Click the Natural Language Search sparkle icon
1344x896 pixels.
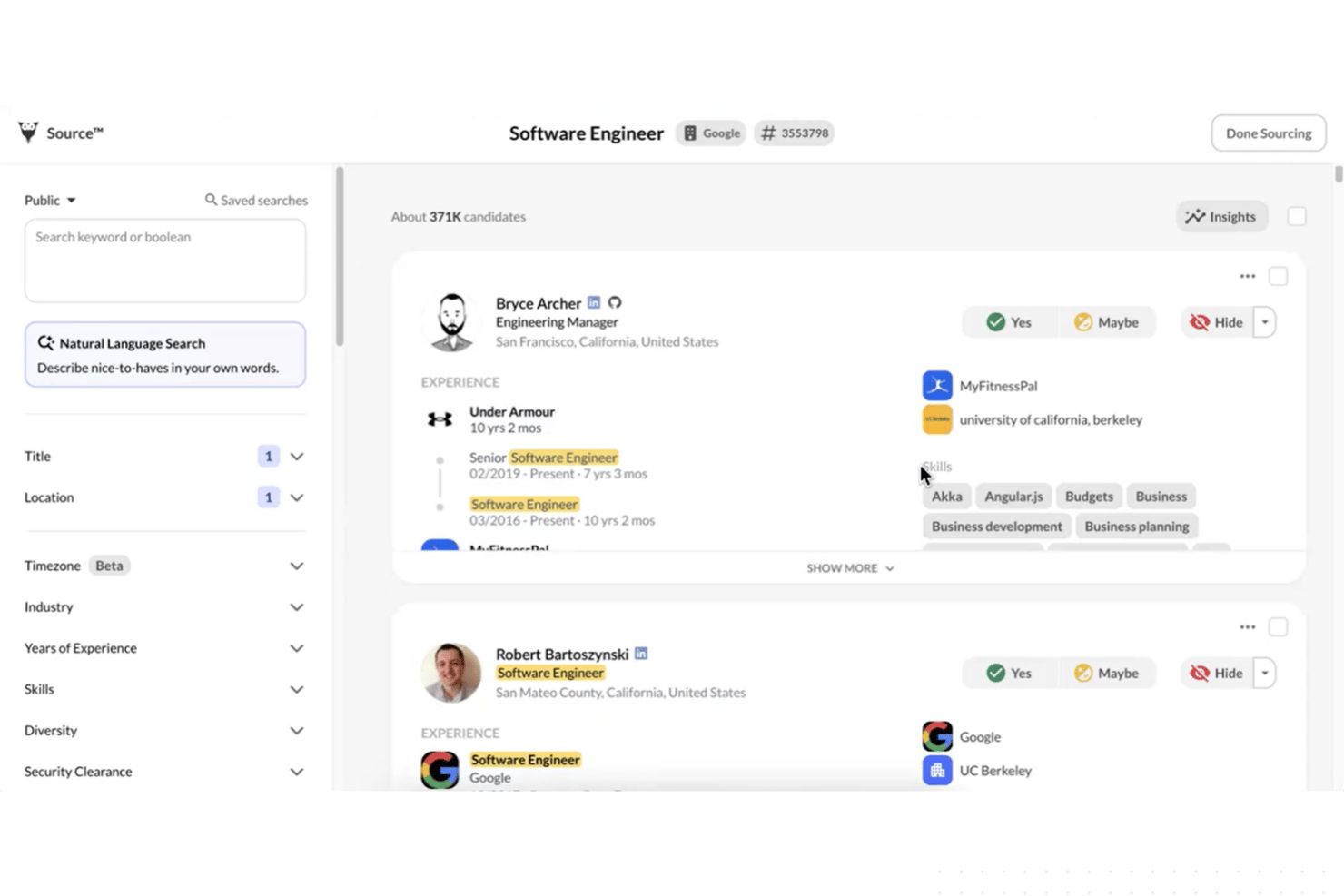(45, 343)
